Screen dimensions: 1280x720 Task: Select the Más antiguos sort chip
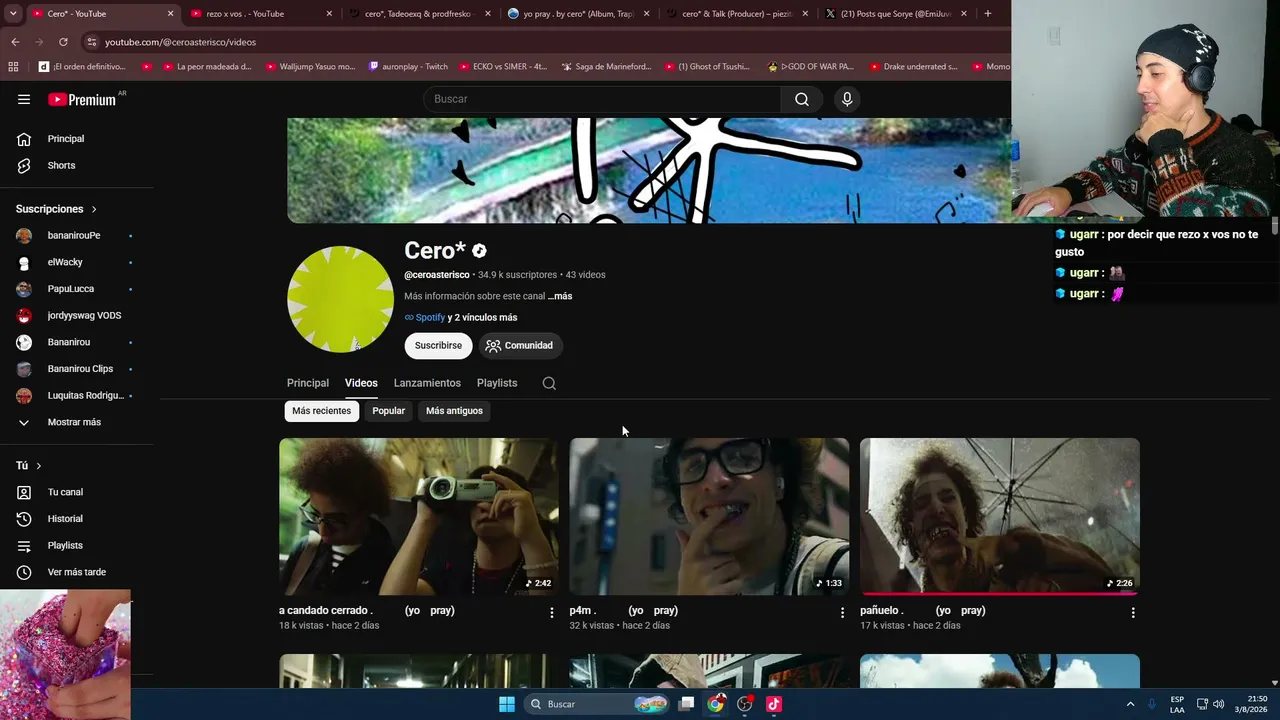(x=454, y=411)
